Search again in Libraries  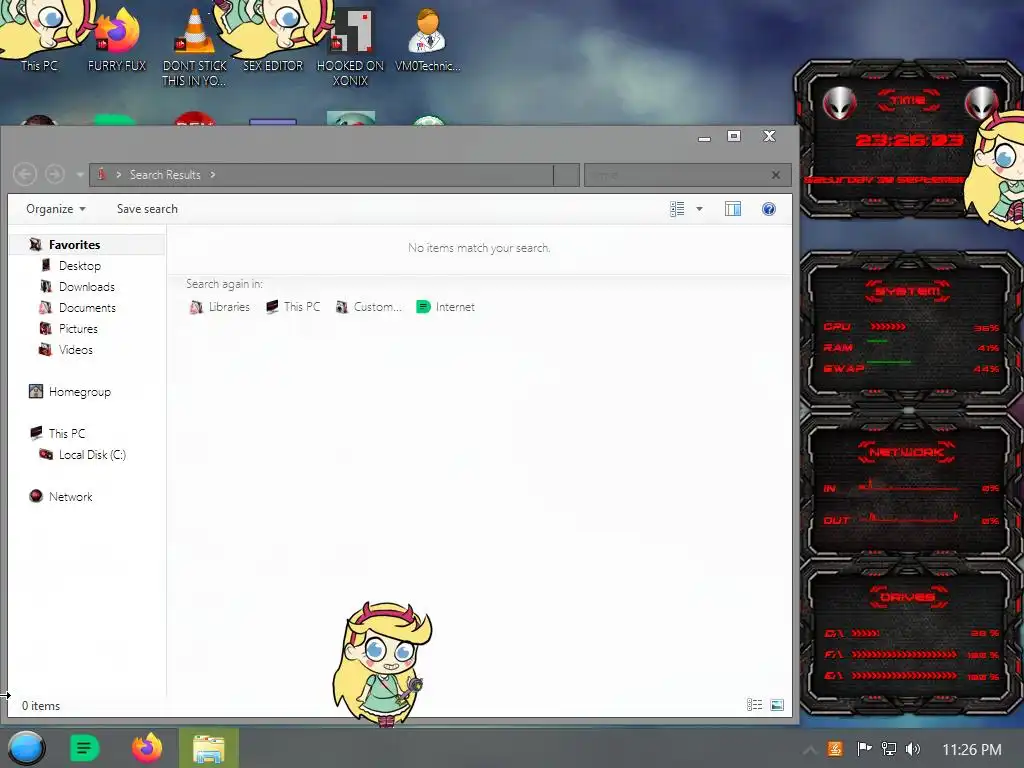tap(219, 307)
